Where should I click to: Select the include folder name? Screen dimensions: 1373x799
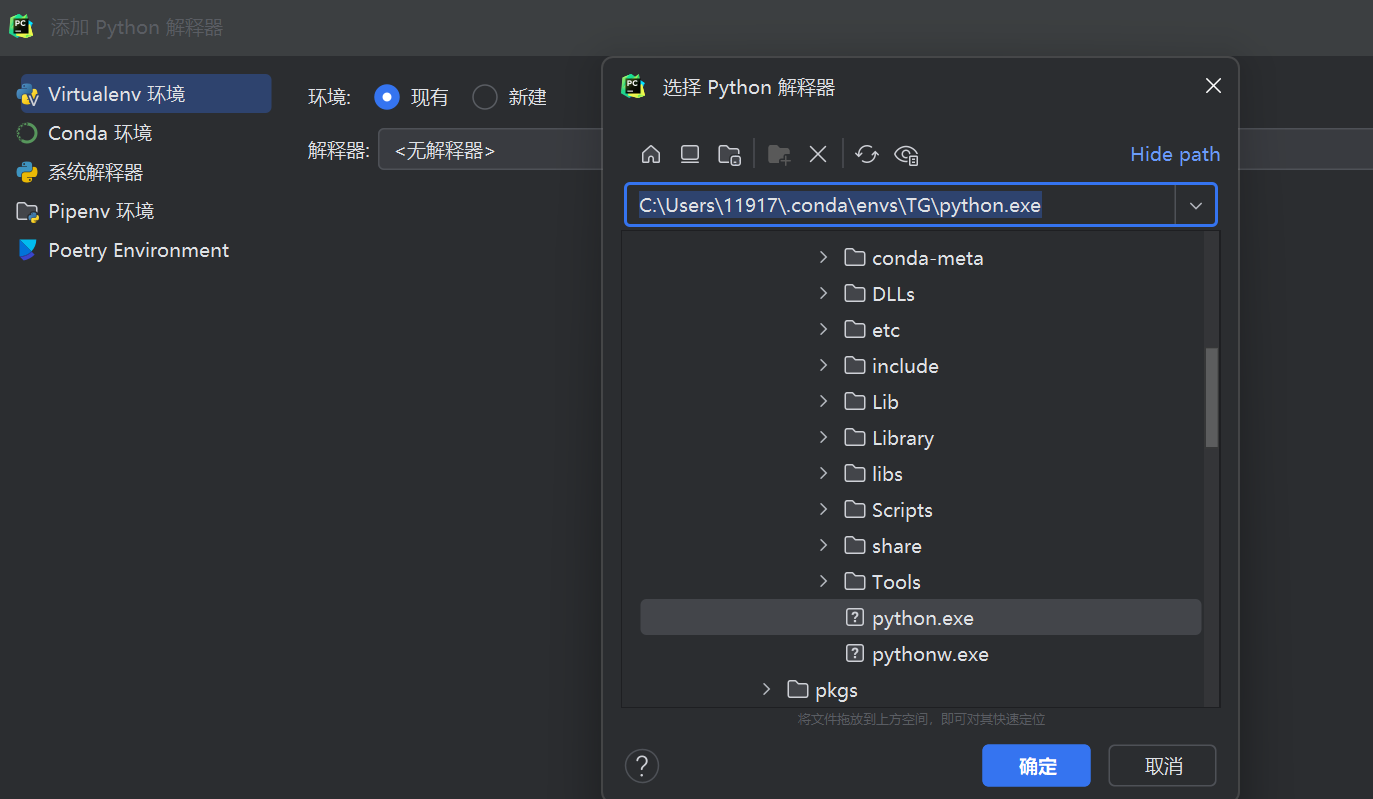905,366
